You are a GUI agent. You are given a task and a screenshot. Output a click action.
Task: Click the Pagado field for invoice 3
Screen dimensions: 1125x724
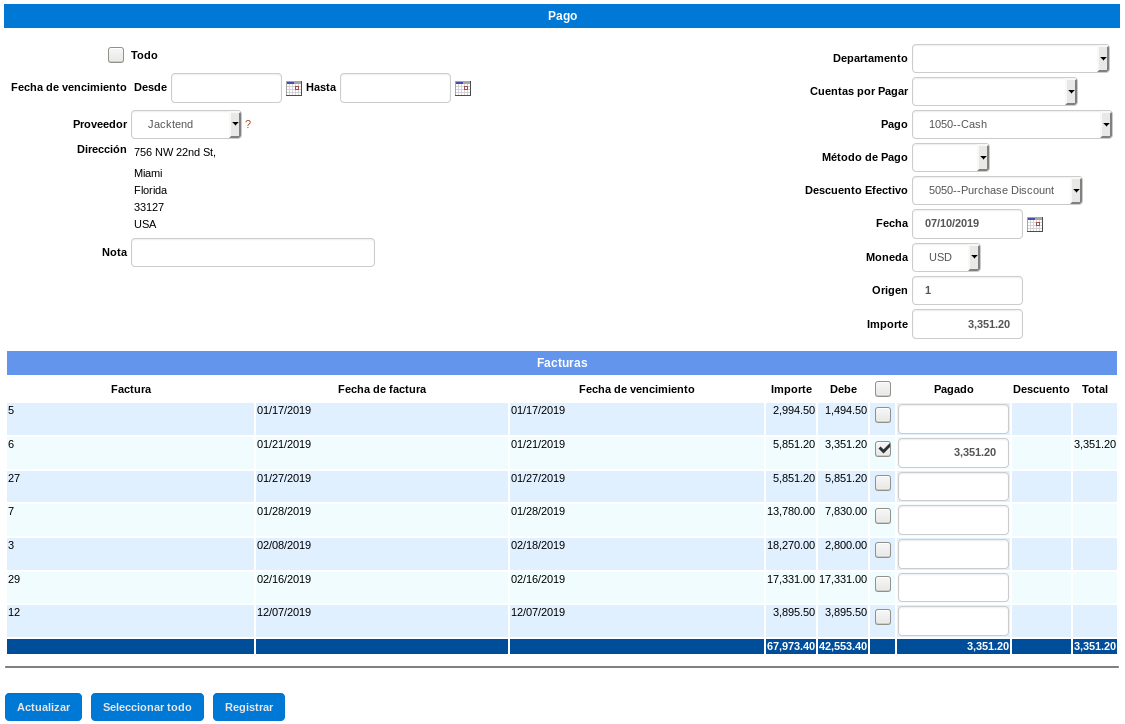pos(954,553)
